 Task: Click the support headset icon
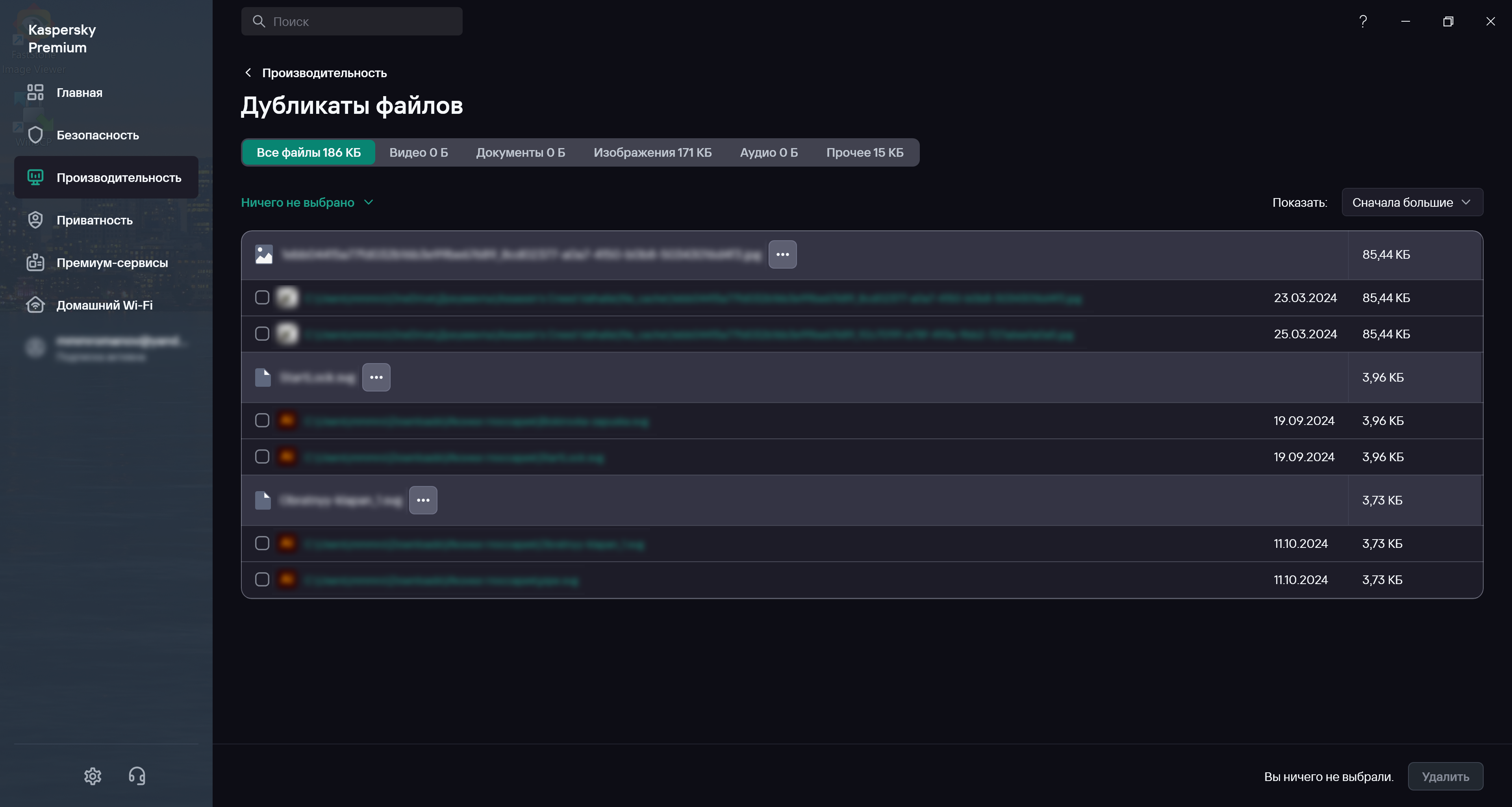[x=137, y=776]
